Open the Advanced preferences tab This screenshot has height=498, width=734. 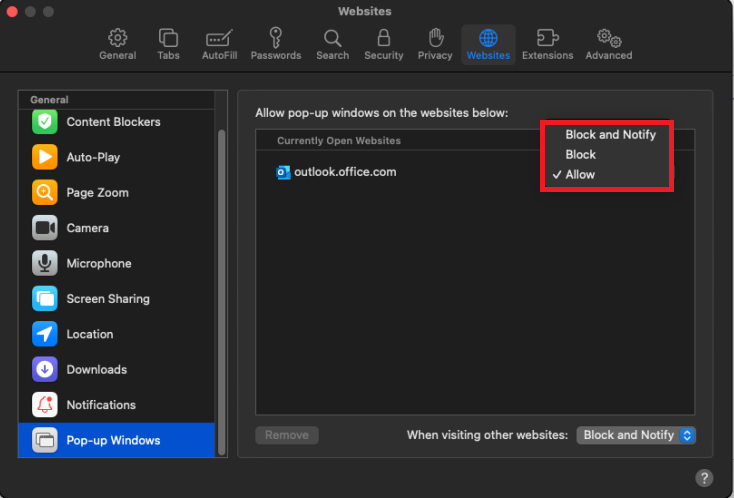pyautogui.click(x=609, y=45)
